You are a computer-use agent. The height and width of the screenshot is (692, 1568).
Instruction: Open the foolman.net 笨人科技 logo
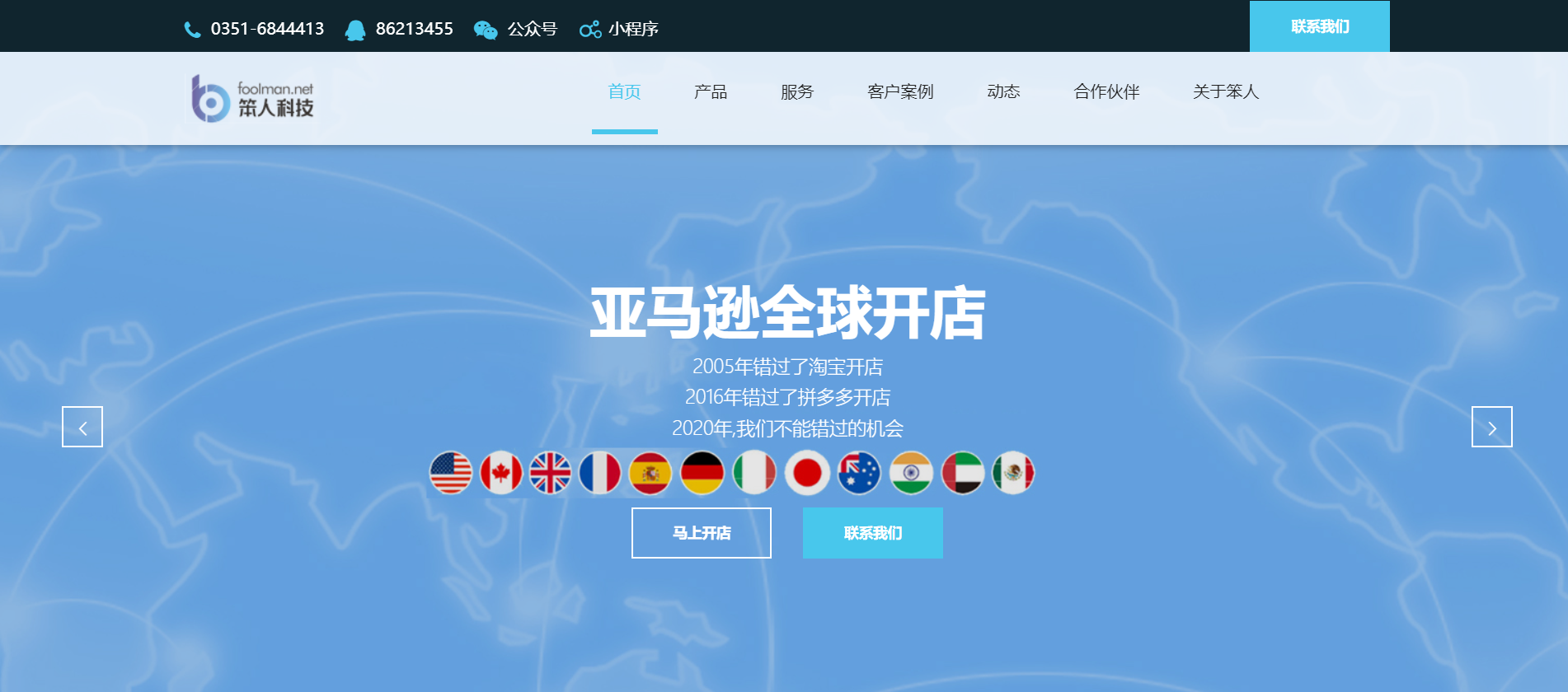(252, 99)
